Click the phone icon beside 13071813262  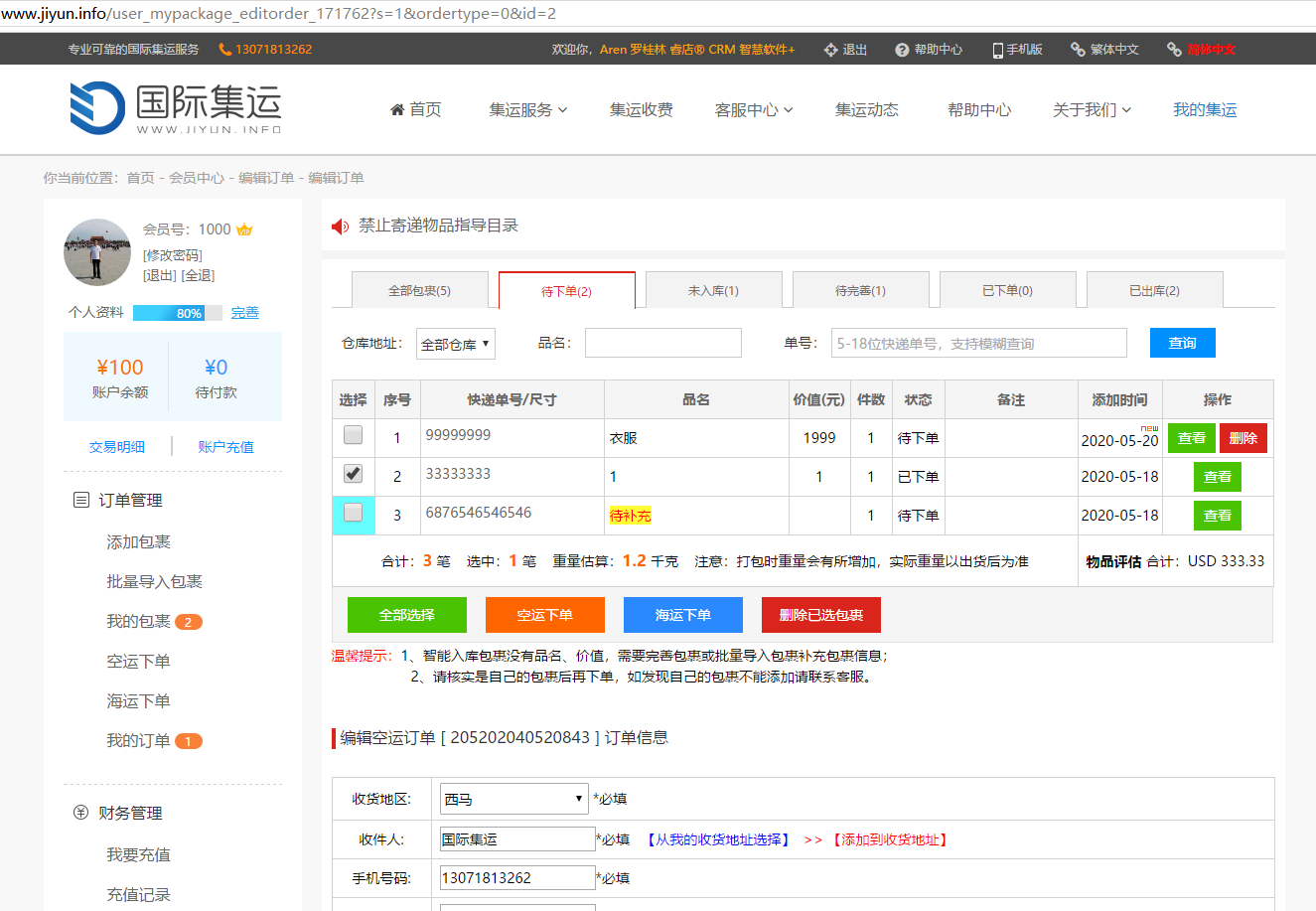click(225, 50)
